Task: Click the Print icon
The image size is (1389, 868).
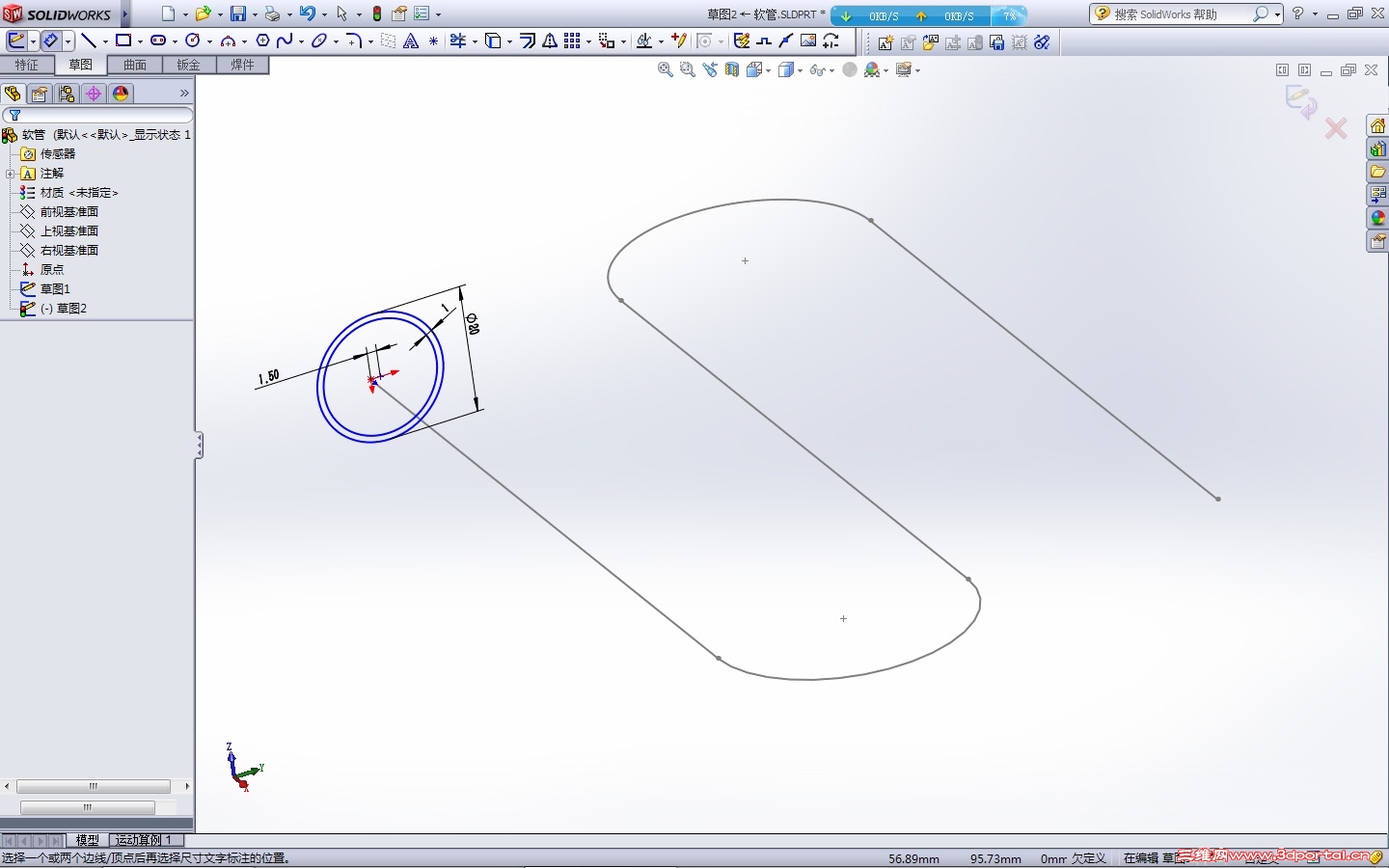Action: 272,14
